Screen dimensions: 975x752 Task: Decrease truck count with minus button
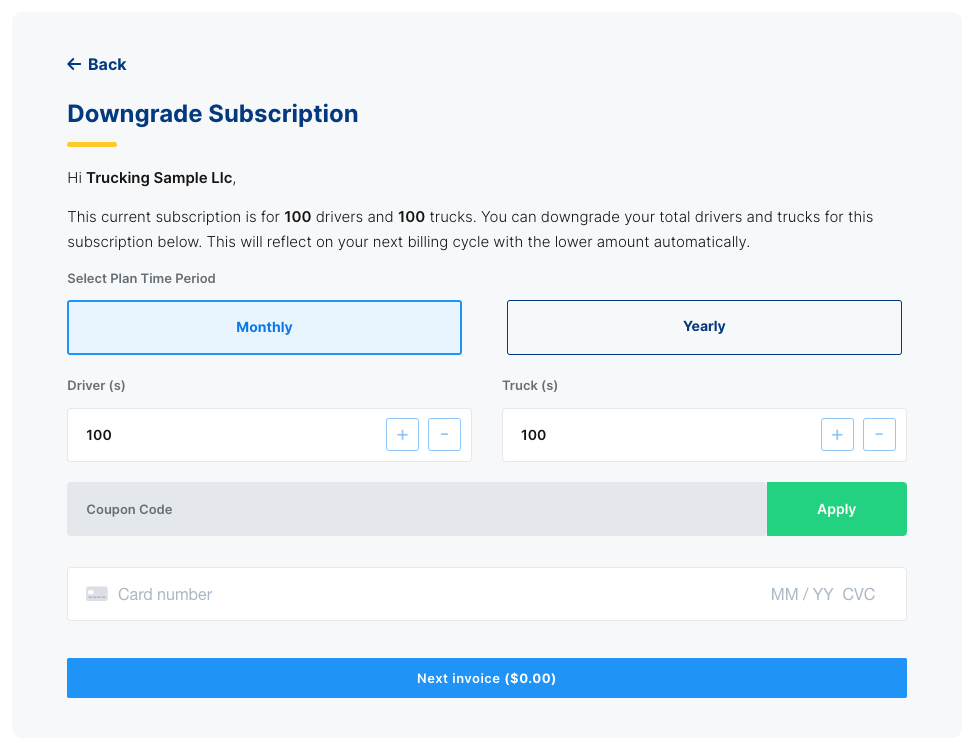tap(879, 434)
